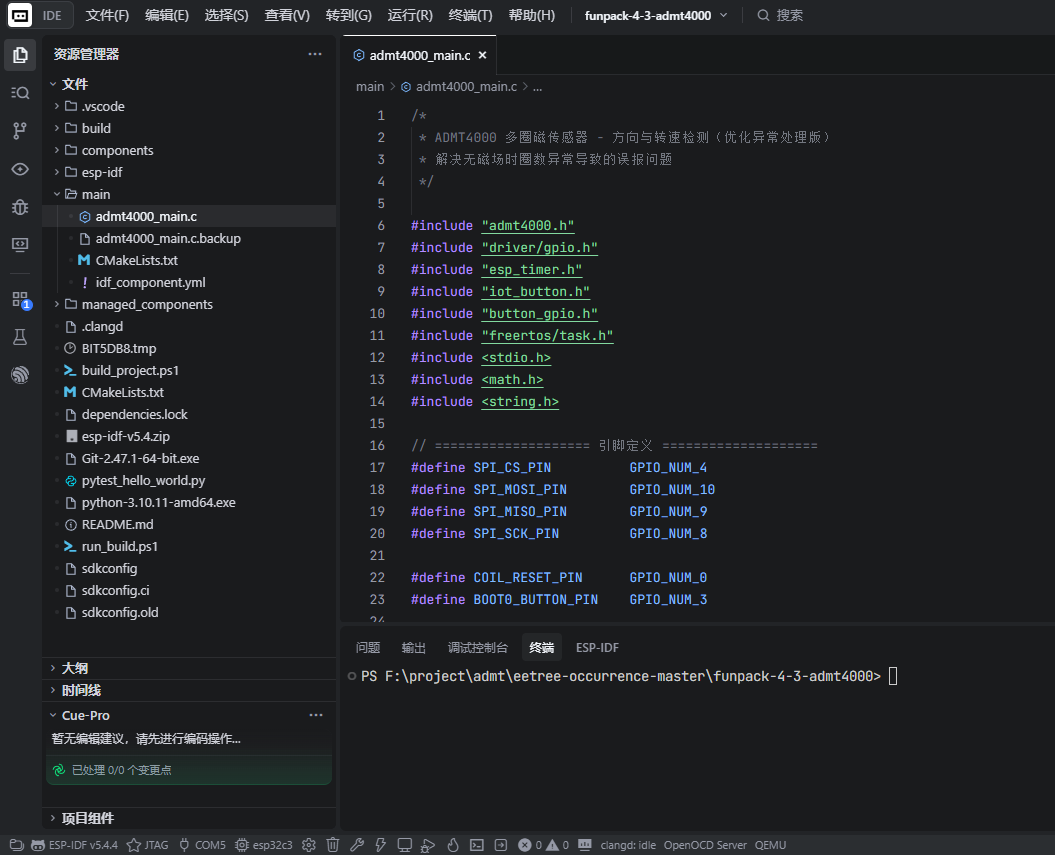
Task: Expand the managed_components folder
Action: (147, 305)
